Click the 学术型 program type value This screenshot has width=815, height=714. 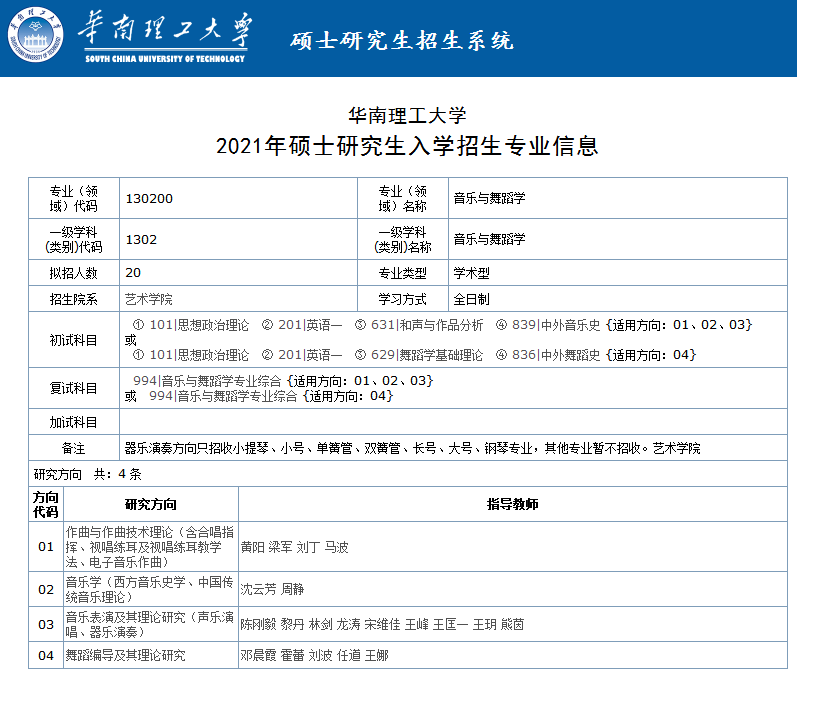(x=471, y=273)
